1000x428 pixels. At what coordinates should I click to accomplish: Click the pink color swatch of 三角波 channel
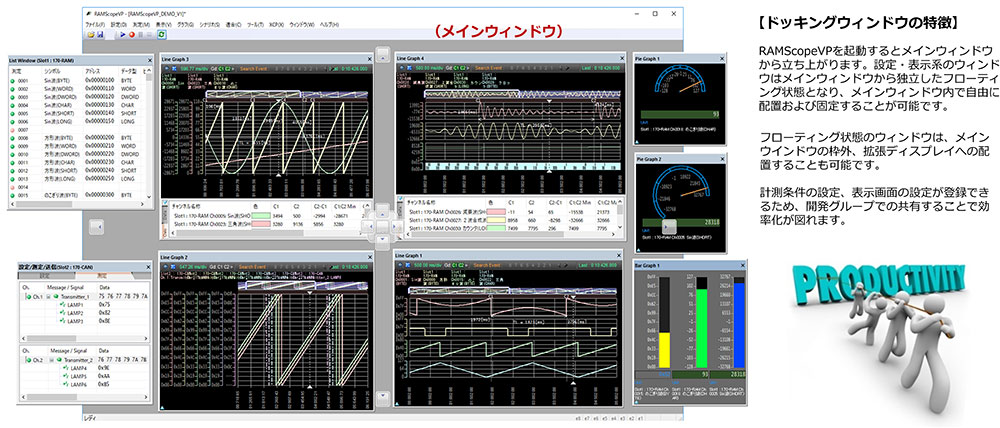[x=259, y=224]
